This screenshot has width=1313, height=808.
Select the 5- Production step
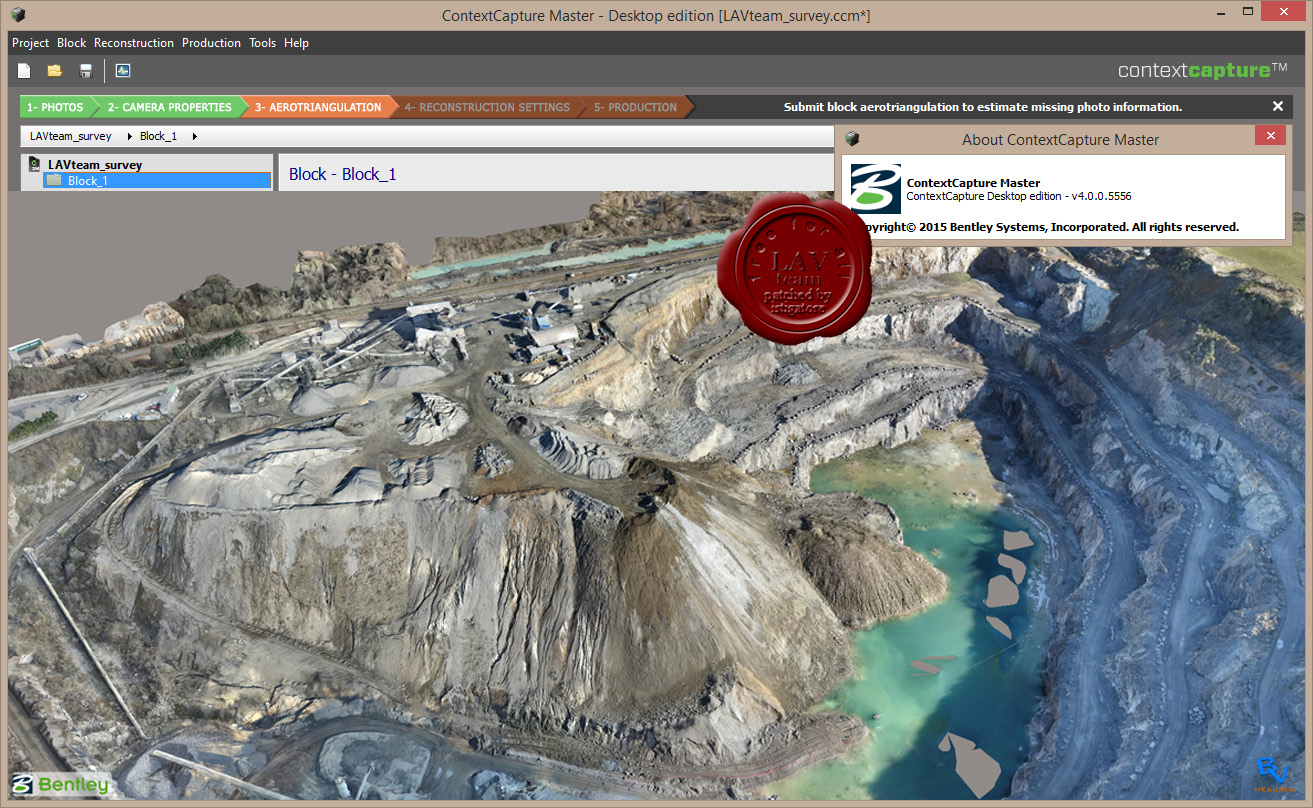point(635,107)
